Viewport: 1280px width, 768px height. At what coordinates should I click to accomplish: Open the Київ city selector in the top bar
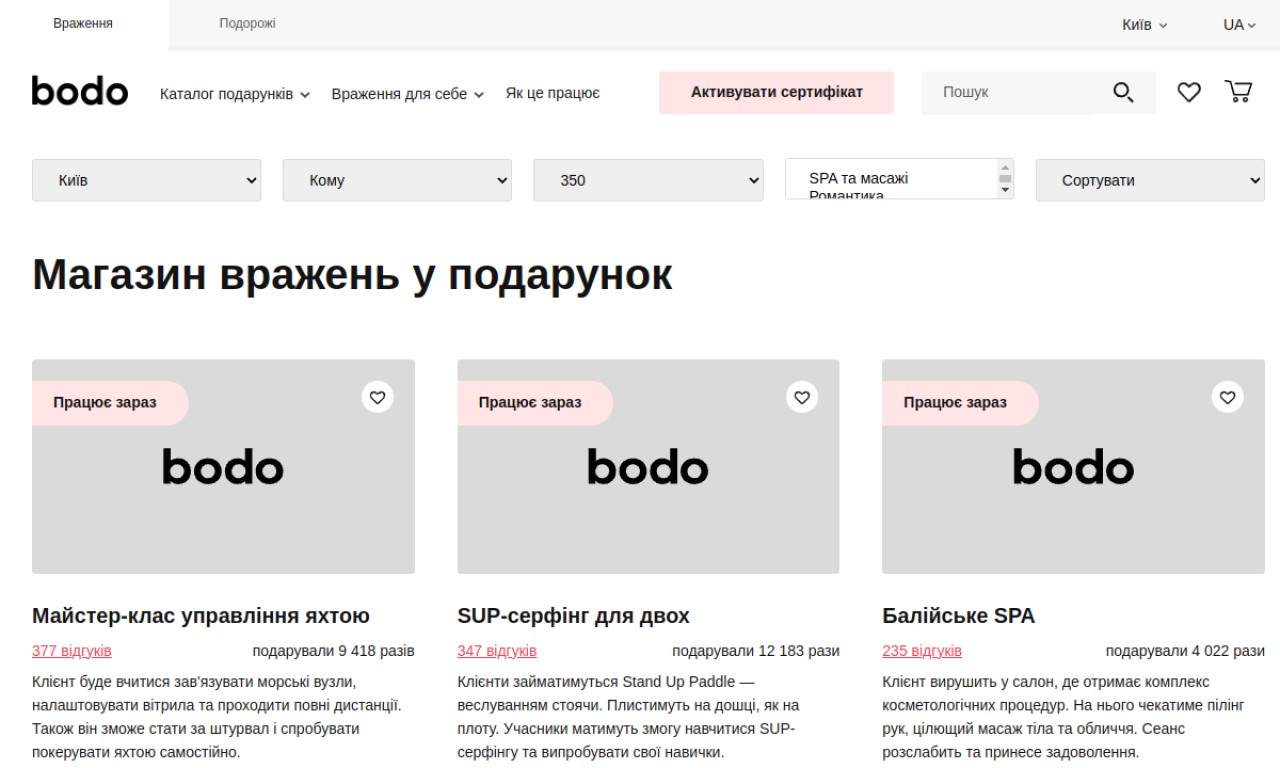[x=1144, y=24]
